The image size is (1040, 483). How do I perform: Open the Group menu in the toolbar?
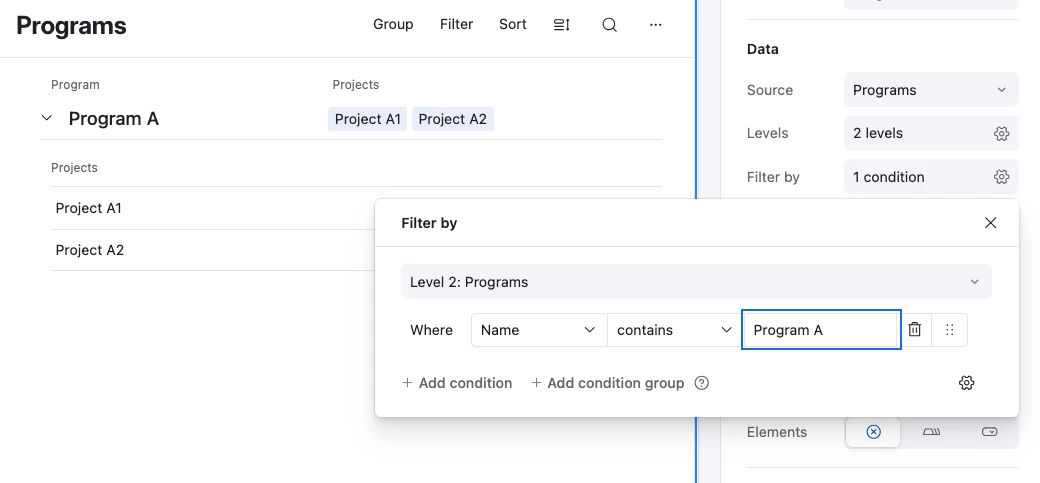[393, 25]
